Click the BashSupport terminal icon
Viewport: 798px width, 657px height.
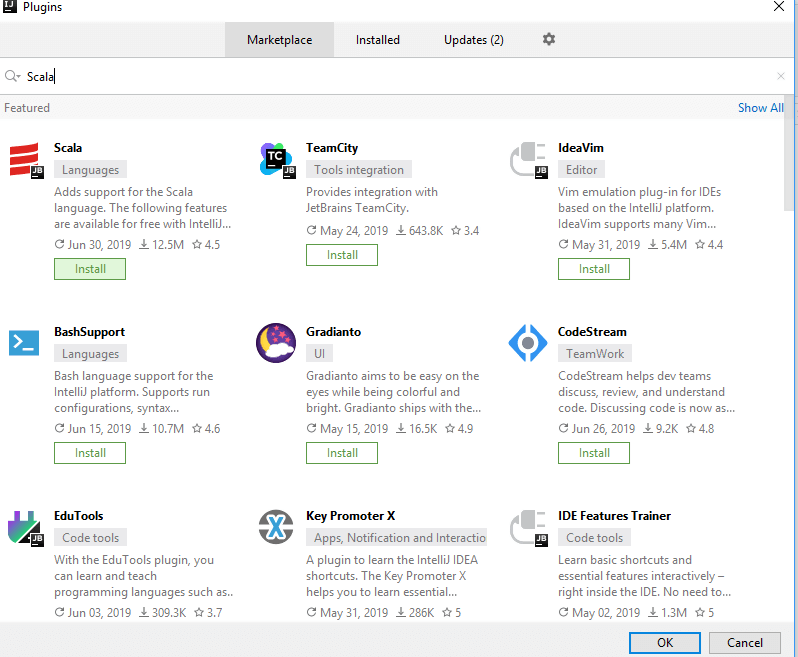[24, 343]
